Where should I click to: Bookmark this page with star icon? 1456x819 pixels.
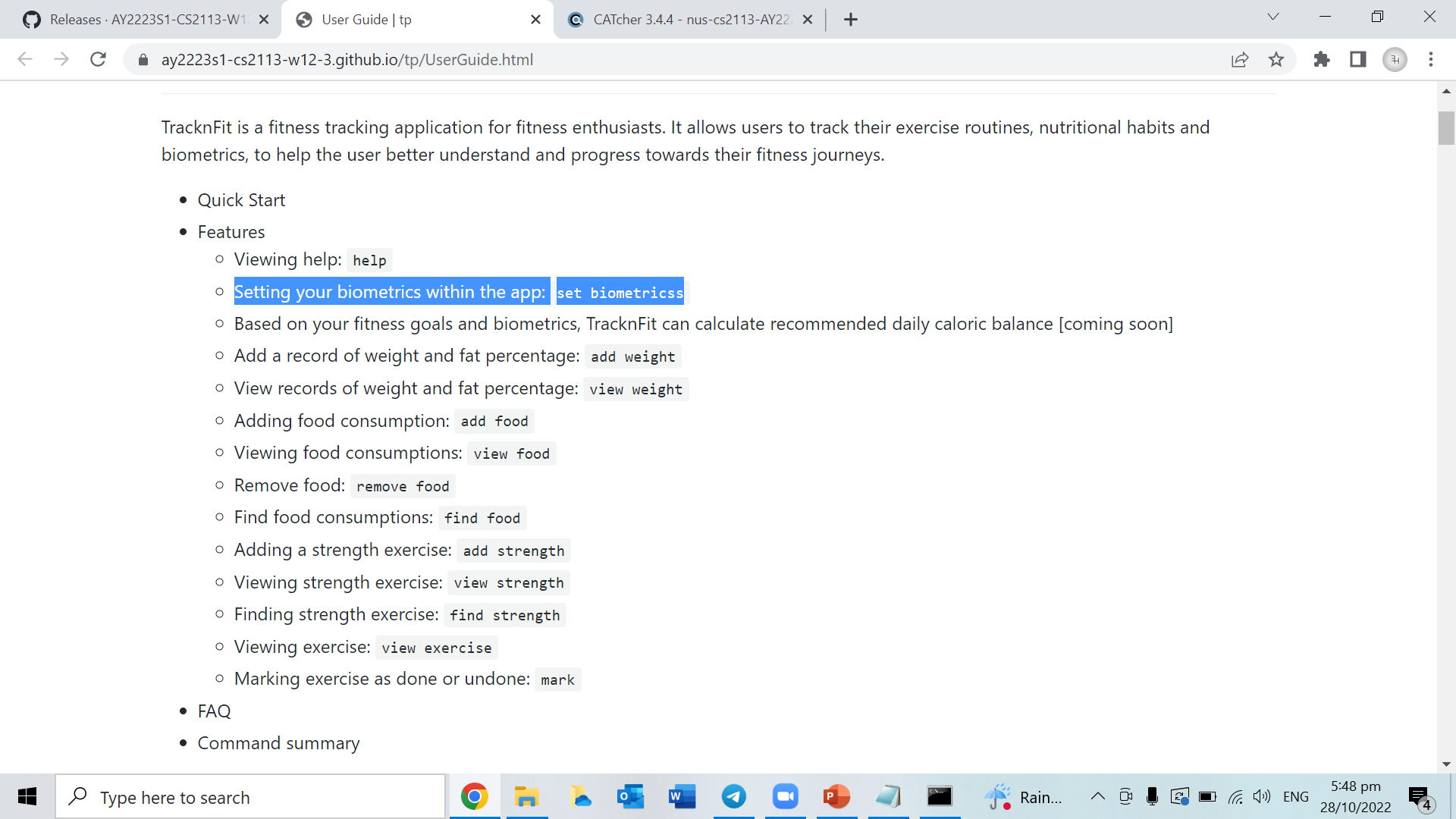[1276, 59]
